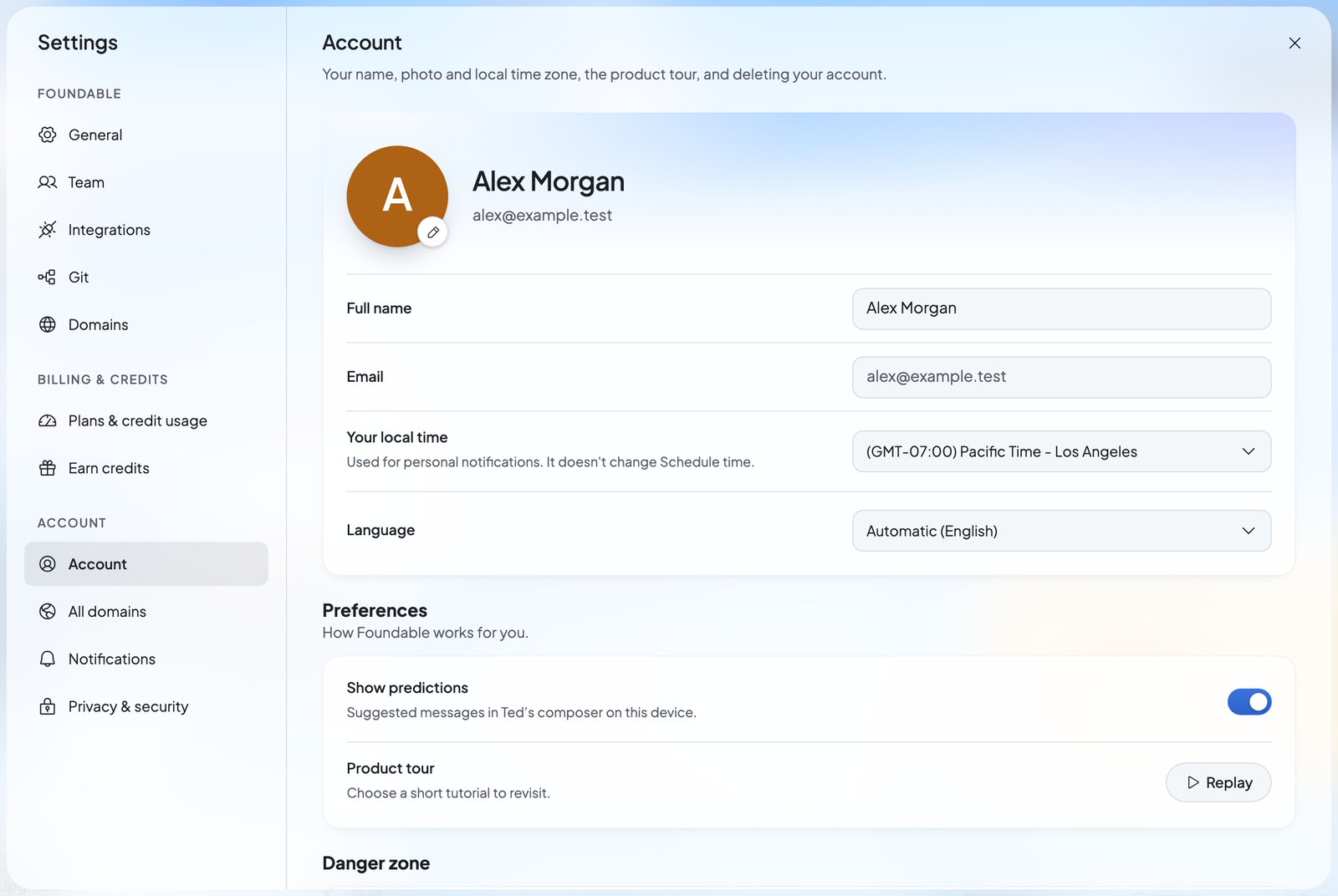Open General settings label

[95, 135]
